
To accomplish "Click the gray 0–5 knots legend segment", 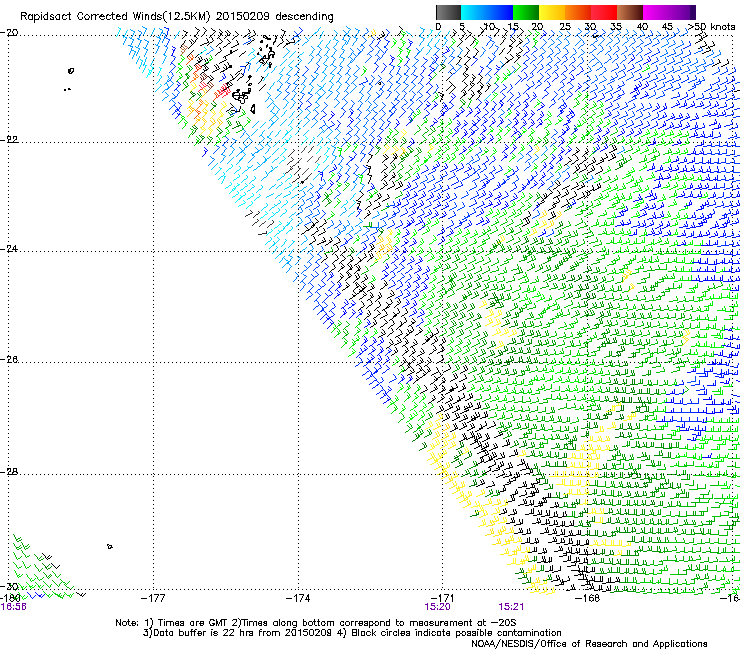I will click(448, 12).
